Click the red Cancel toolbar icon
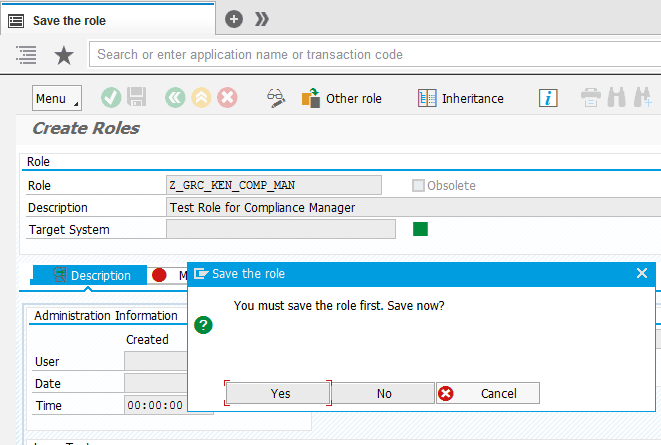Viewport: 661px width, 445px height. (227, 98)
